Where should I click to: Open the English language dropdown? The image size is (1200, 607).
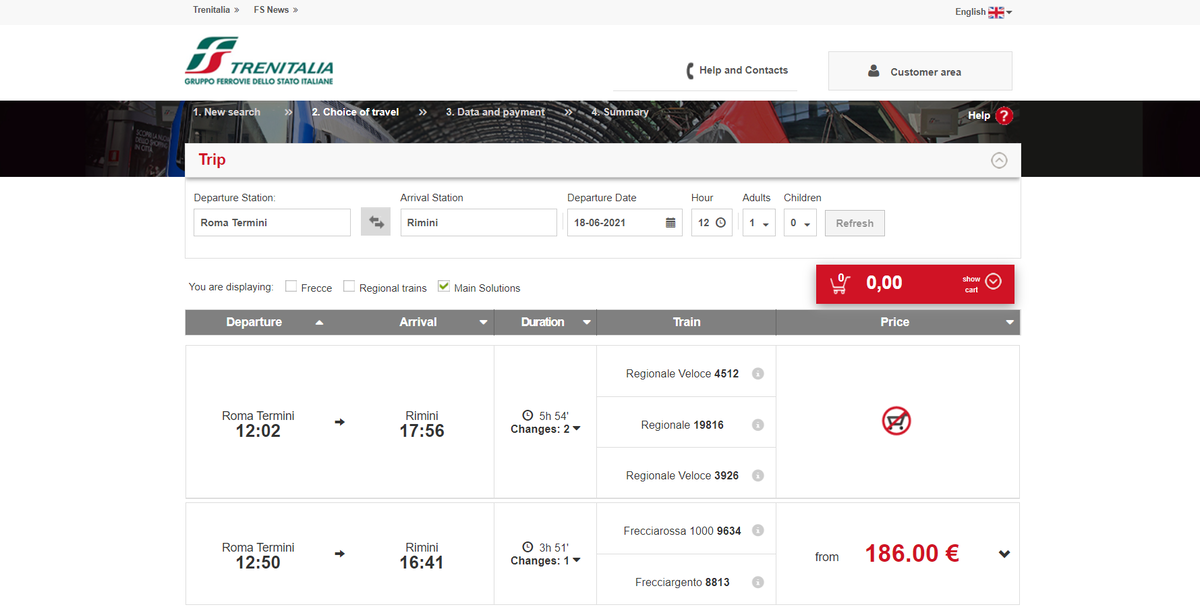tap(984, 12)
